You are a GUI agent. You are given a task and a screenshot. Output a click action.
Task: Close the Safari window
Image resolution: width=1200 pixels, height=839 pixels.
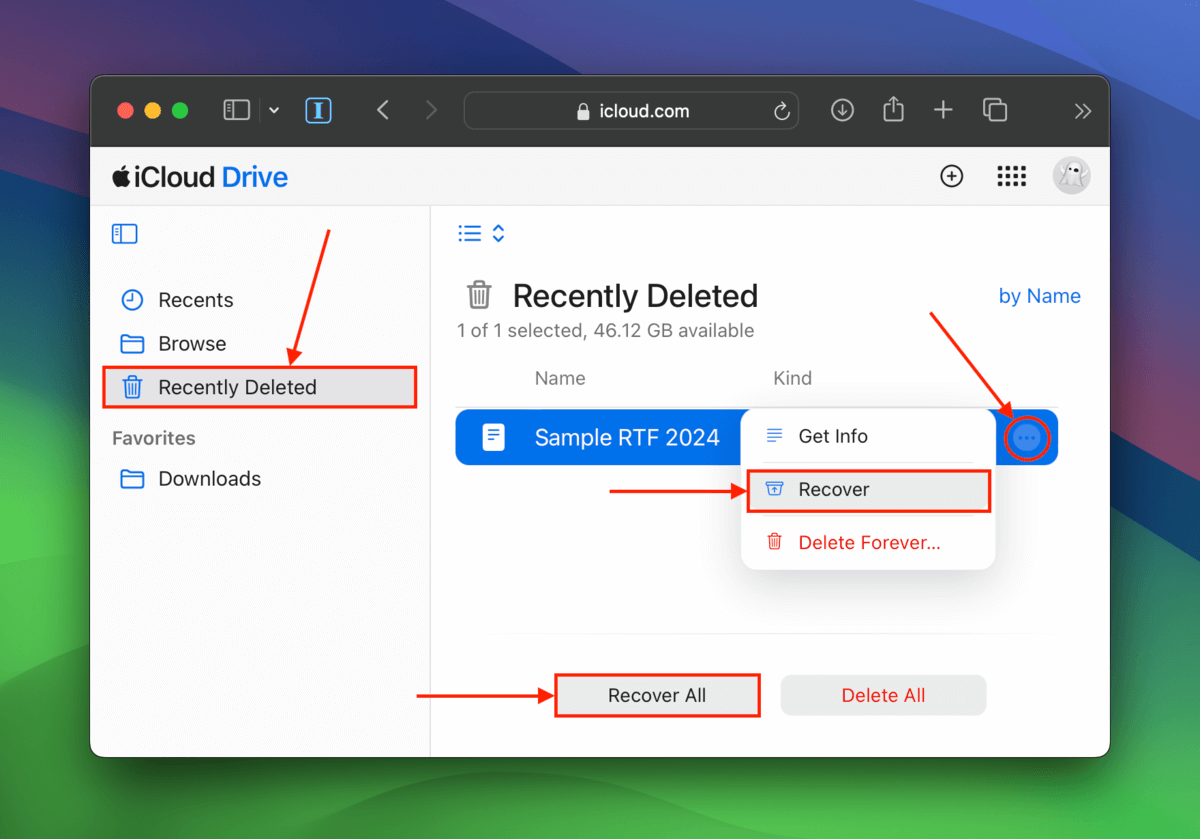click(x=125, y=111)
